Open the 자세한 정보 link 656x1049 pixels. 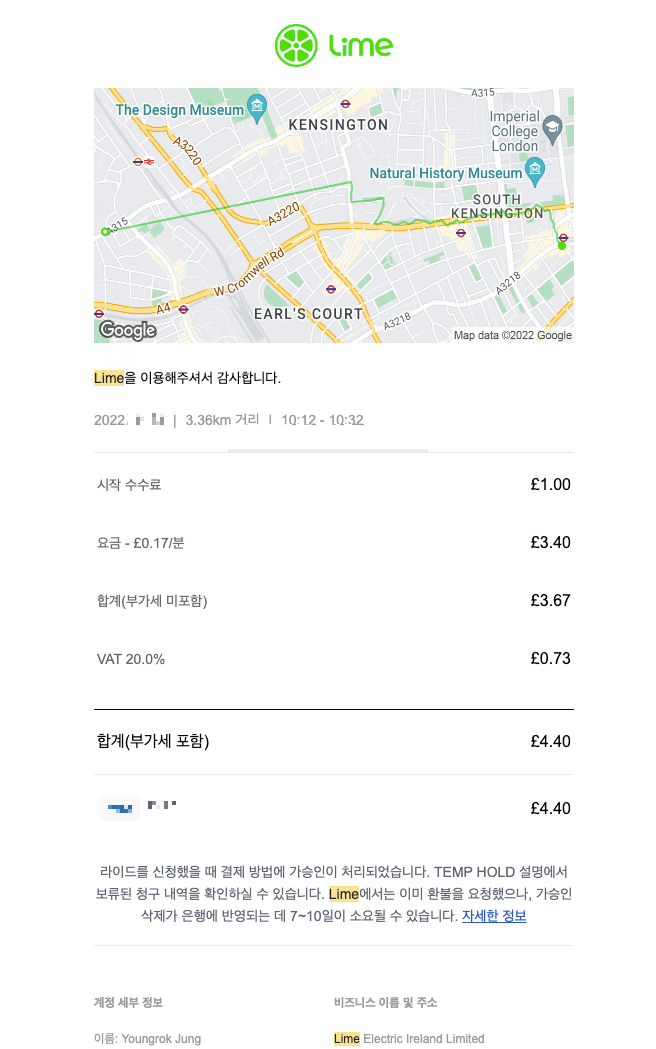click(494, 915)
